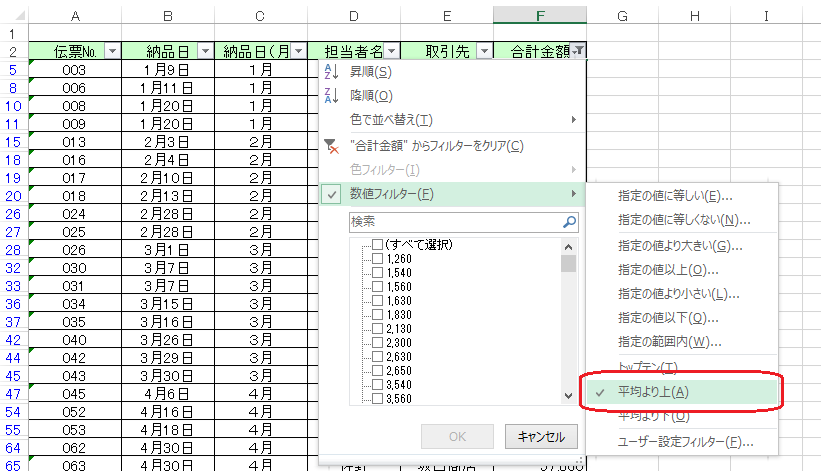
Task: Click cell containing 伝票 040
Action: pyautogui.click(x=75, y=340)
